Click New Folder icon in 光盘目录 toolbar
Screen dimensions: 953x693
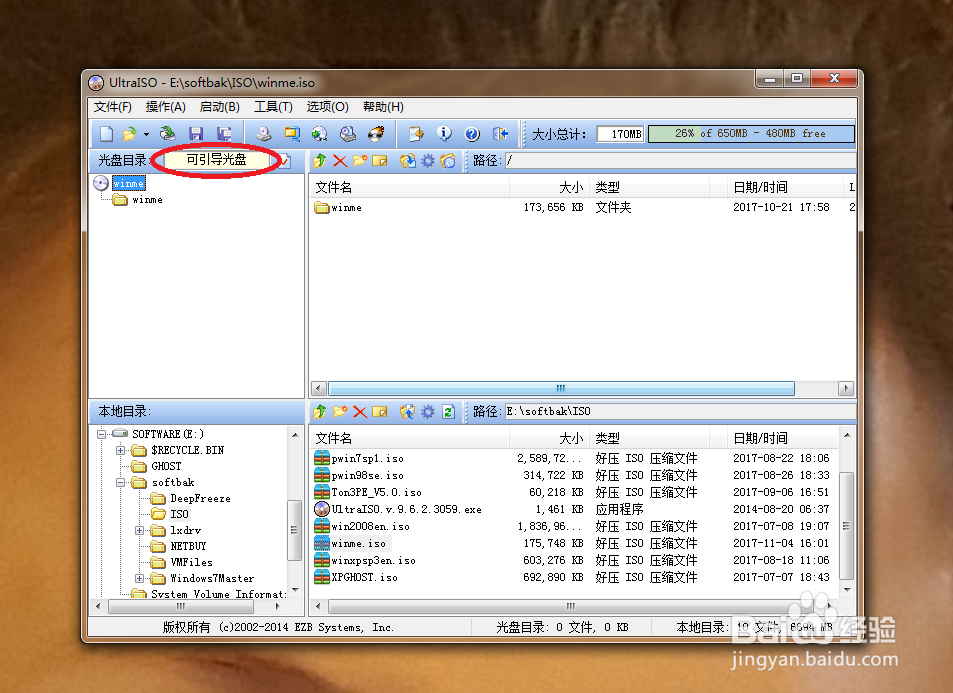(360, 160)
